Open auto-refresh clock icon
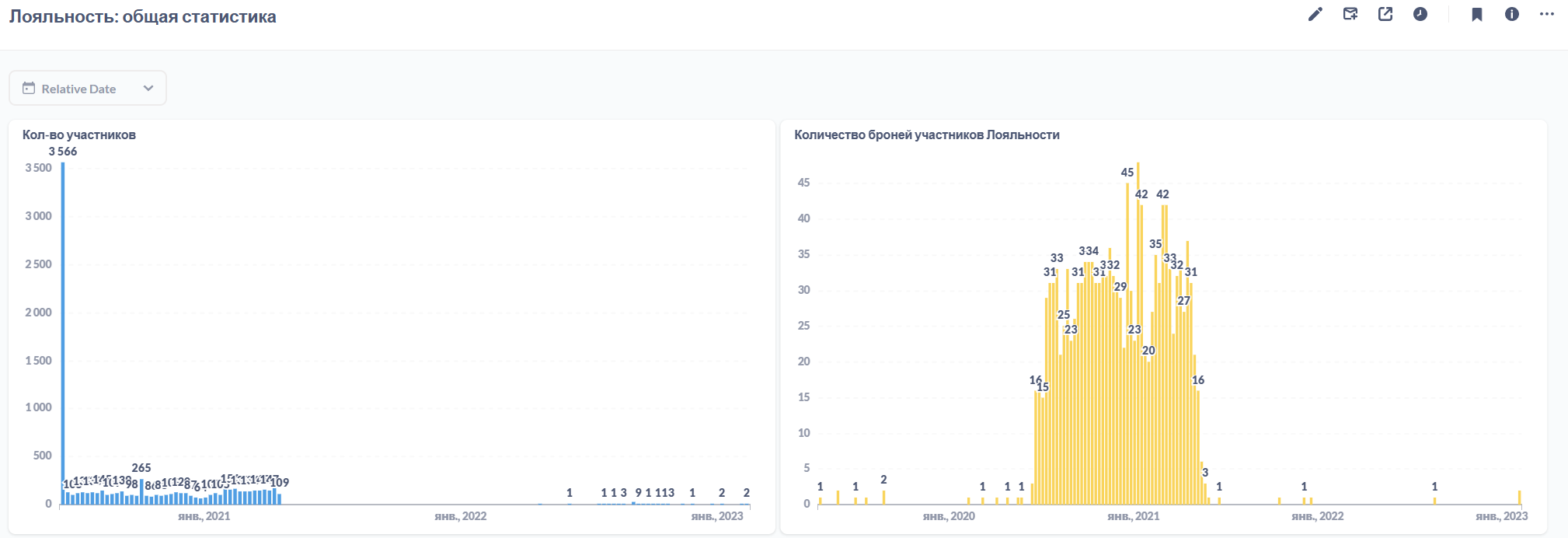This screenshot has height=538, width=1568. pos(1420,14)
